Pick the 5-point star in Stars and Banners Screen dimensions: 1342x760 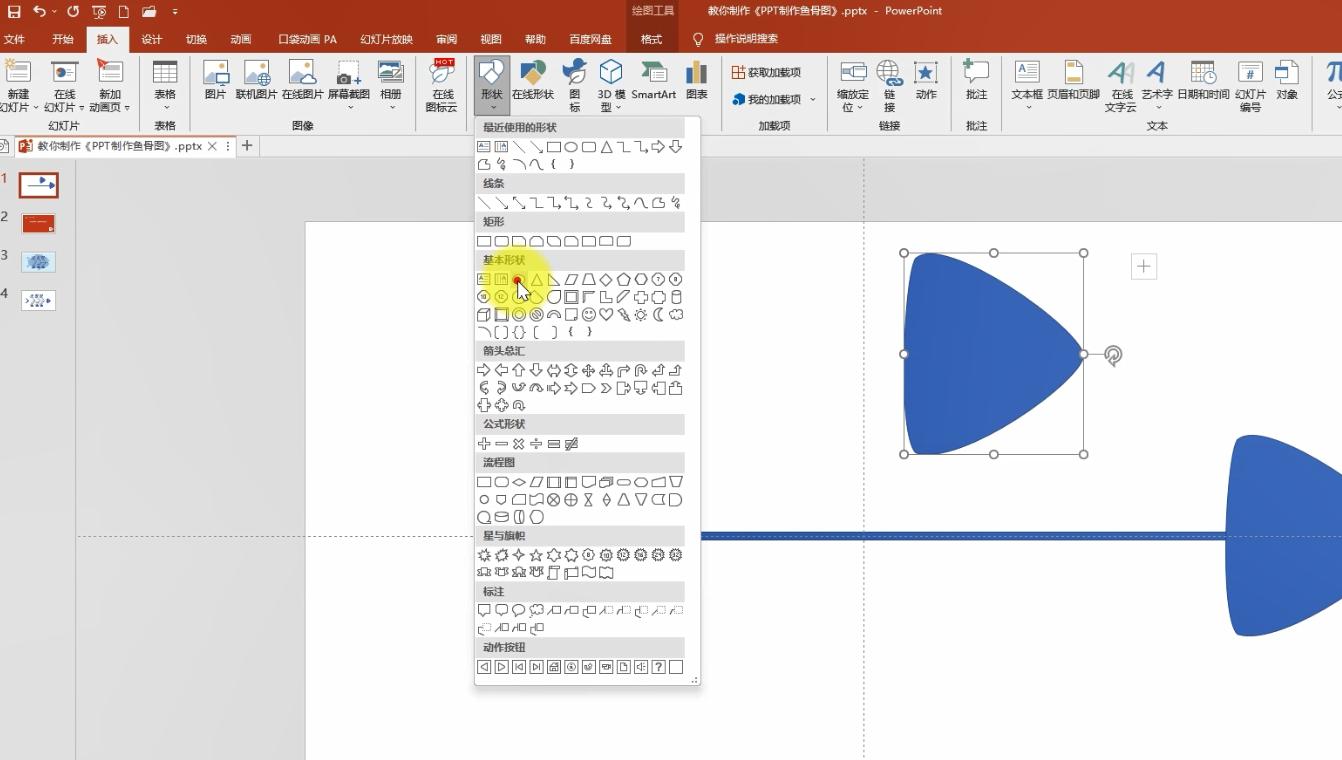pyautogui.click(x=536, y=555)
